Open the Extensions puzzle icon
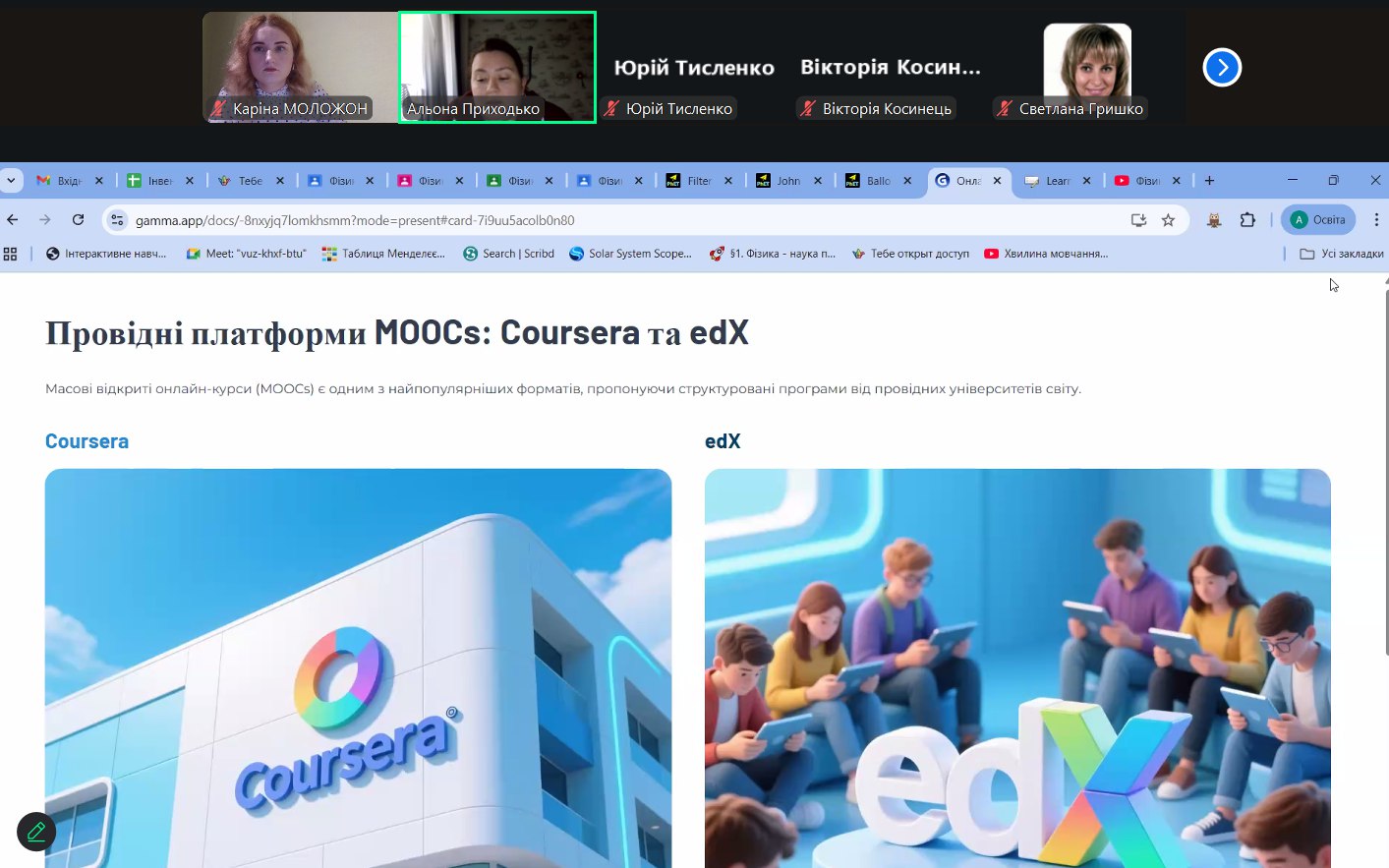1389x868 pixels. [1247, 220]
